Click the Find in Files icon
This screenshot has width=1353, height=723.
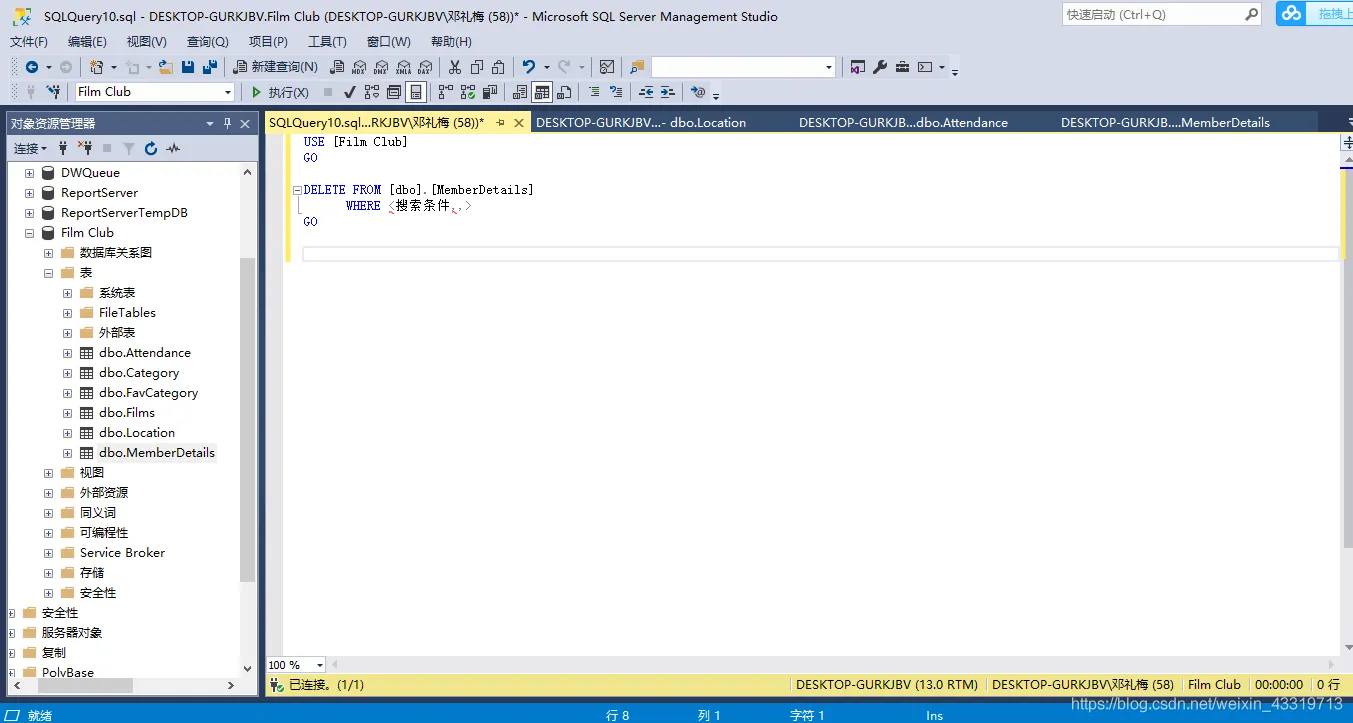637,67
